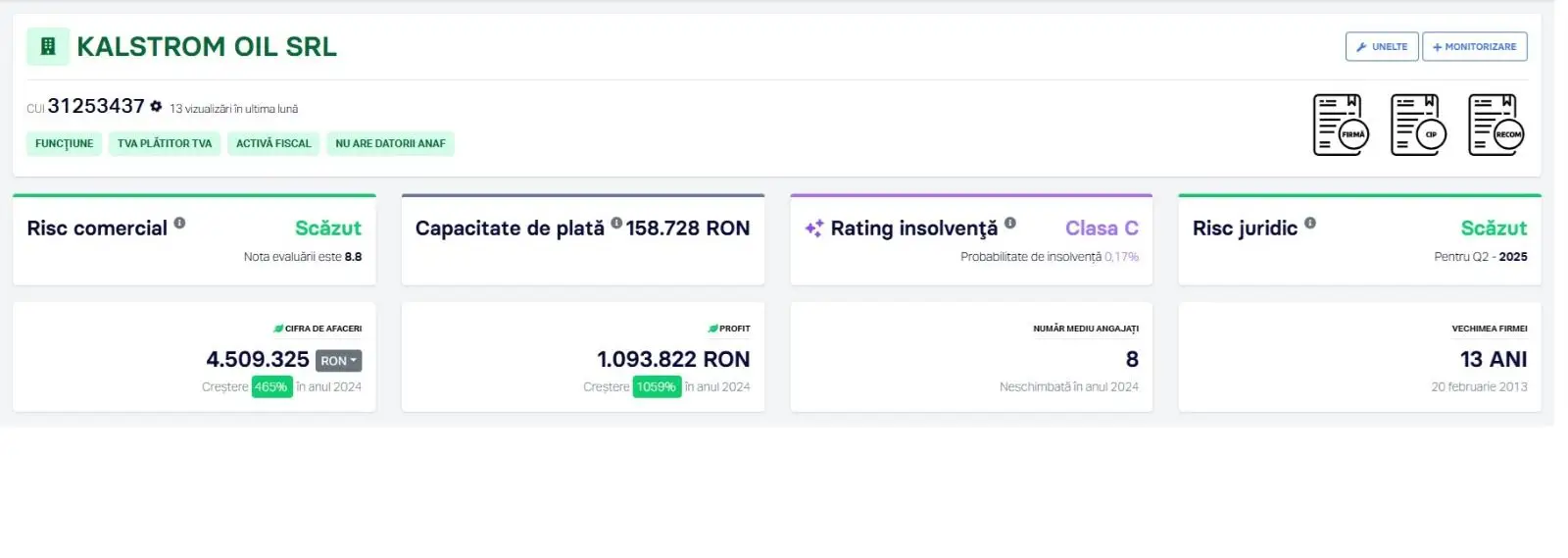
Task: Click info icon beside Rating insolvență
Action: 1010,224
